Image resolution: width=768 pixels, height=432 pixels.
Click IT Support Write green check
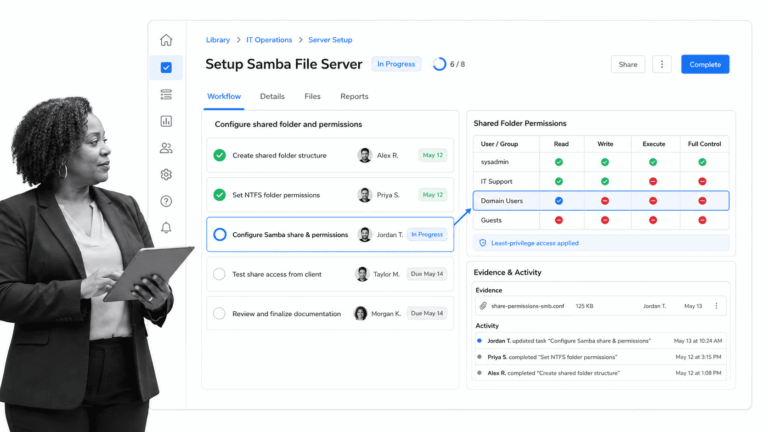605,181
